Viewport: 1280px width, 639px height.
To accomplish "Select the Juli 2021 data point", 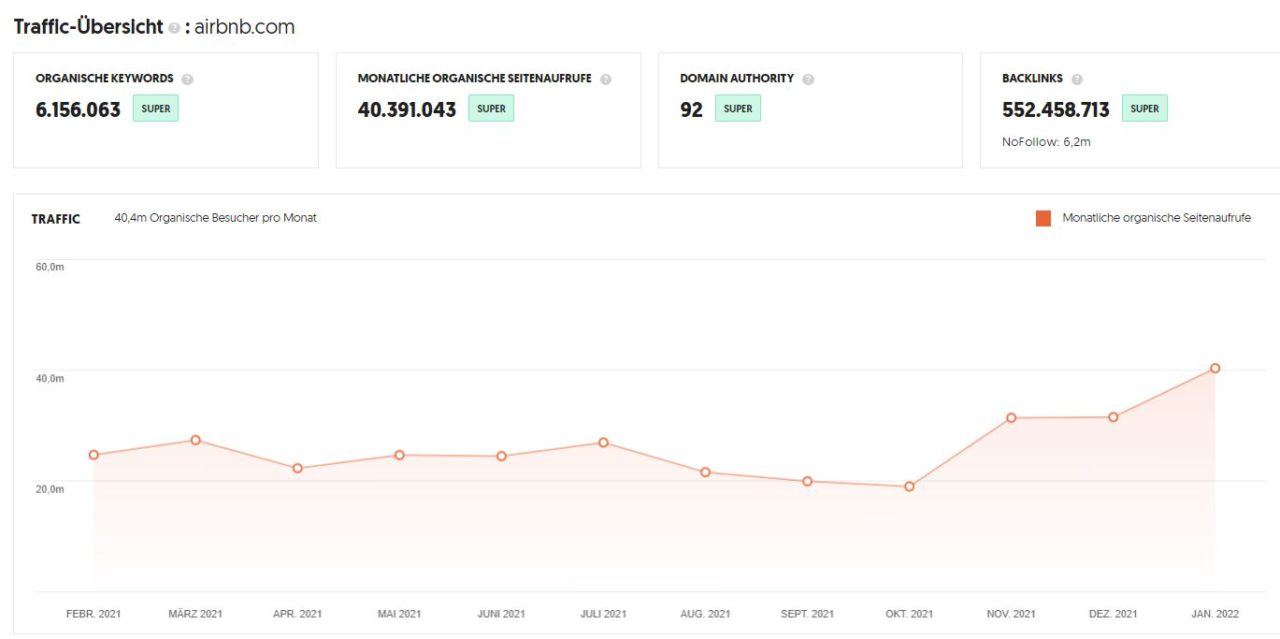I will point(603,442).
